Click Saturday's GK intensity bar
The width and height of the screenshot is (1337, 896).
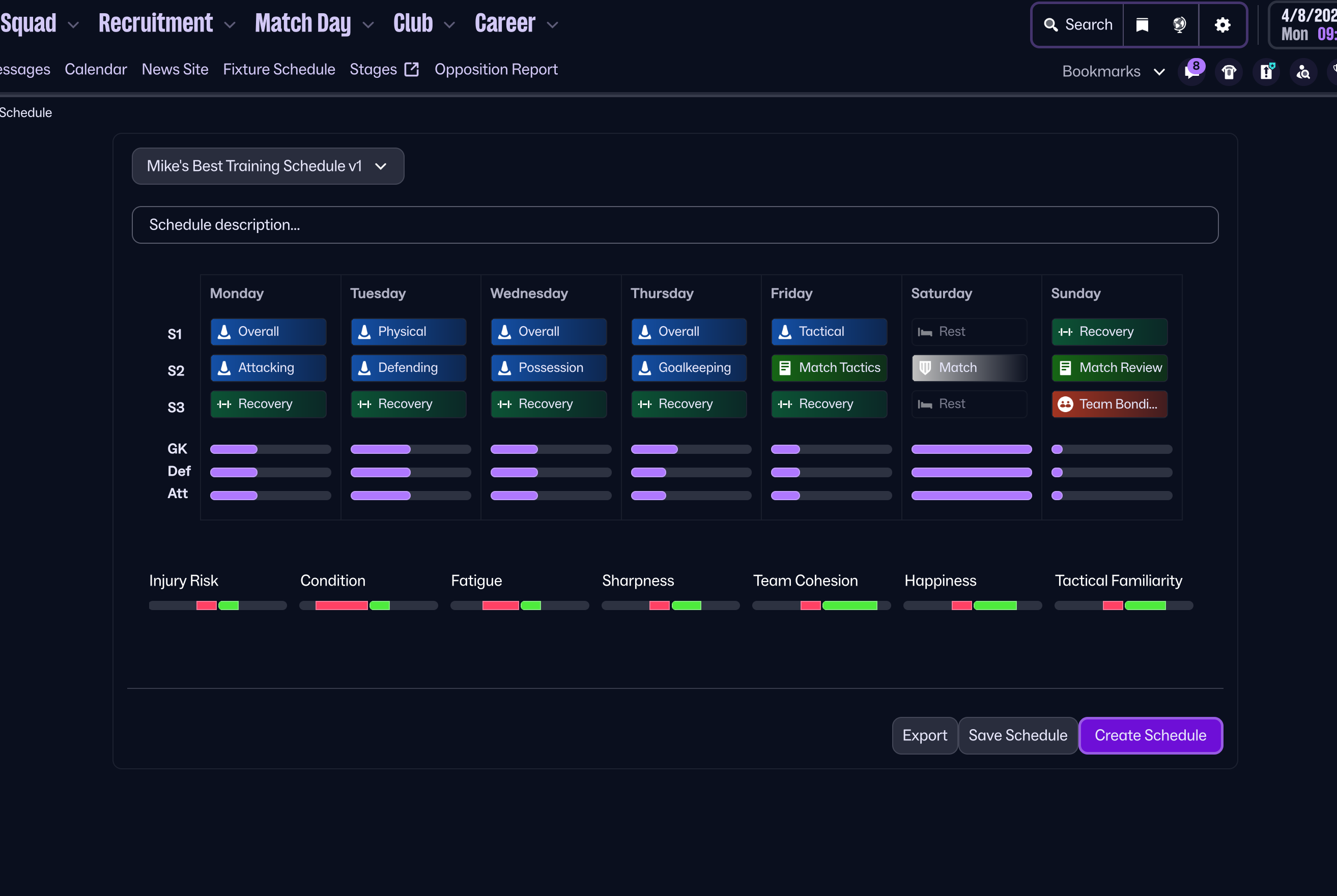coord(971,449)
